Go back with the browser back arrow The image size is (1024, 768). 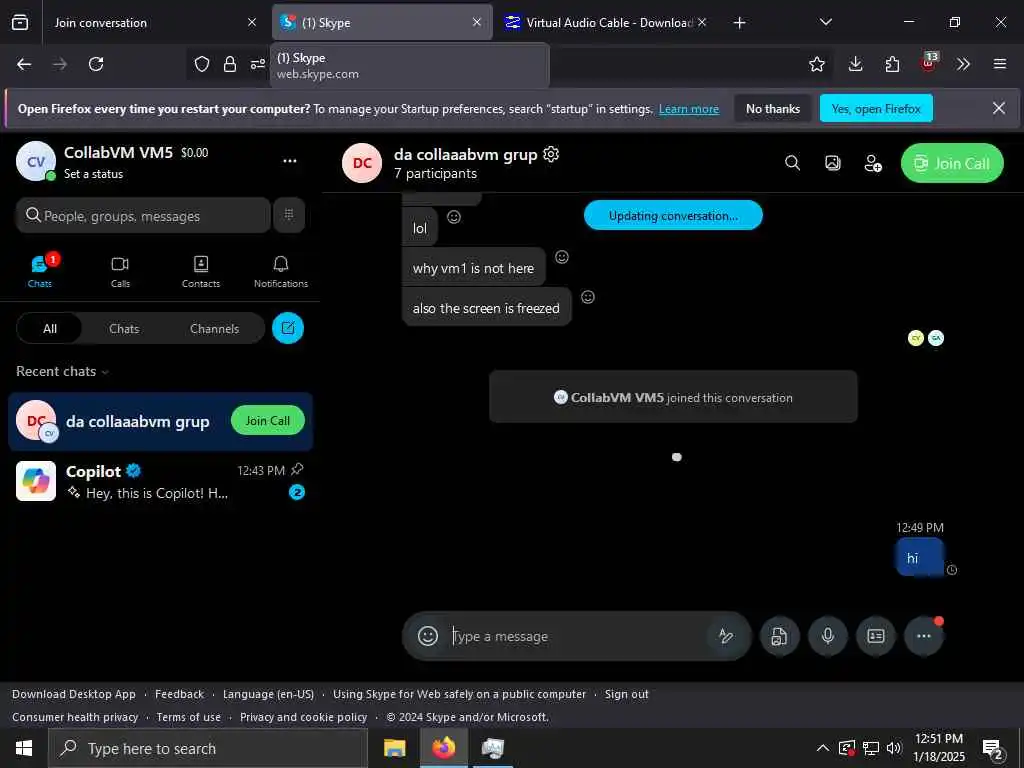coord(24,64)
